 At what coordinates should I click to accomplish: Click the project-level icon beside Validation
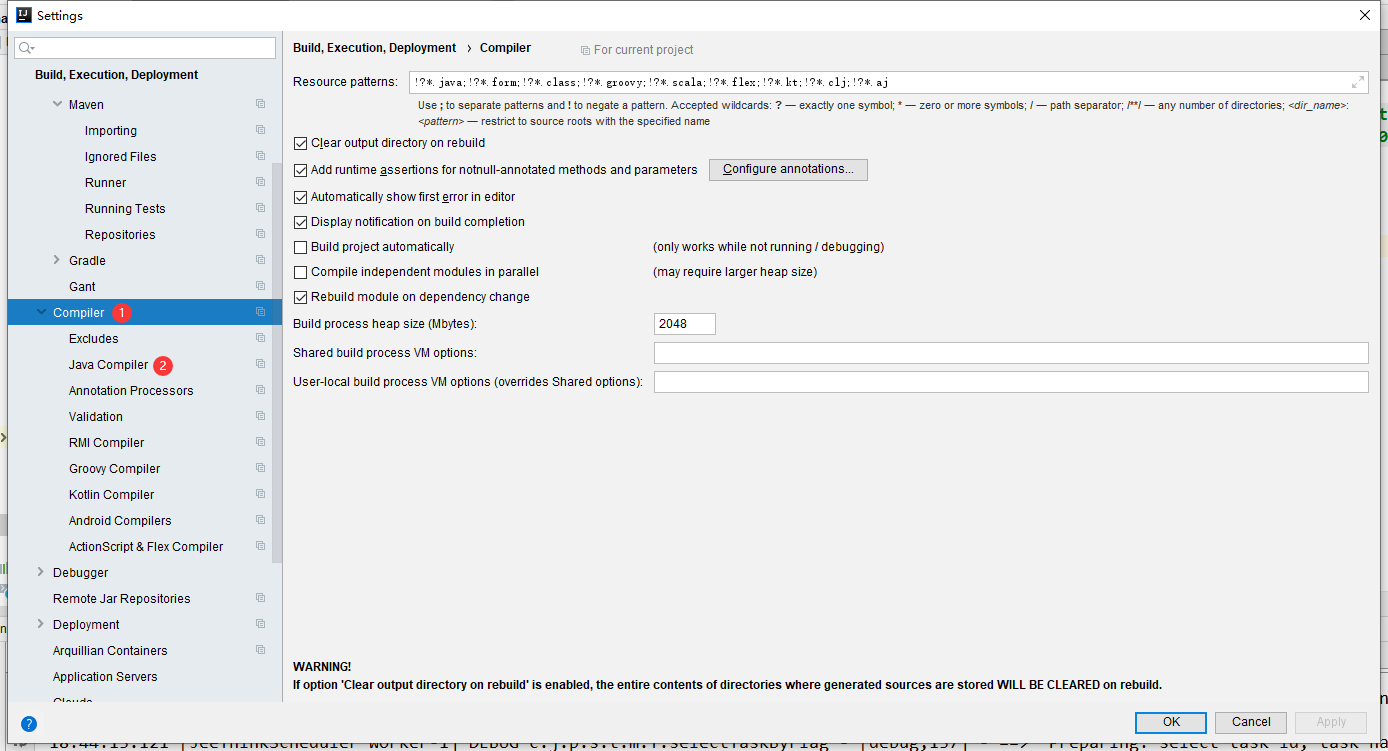[x=260, y=416]
